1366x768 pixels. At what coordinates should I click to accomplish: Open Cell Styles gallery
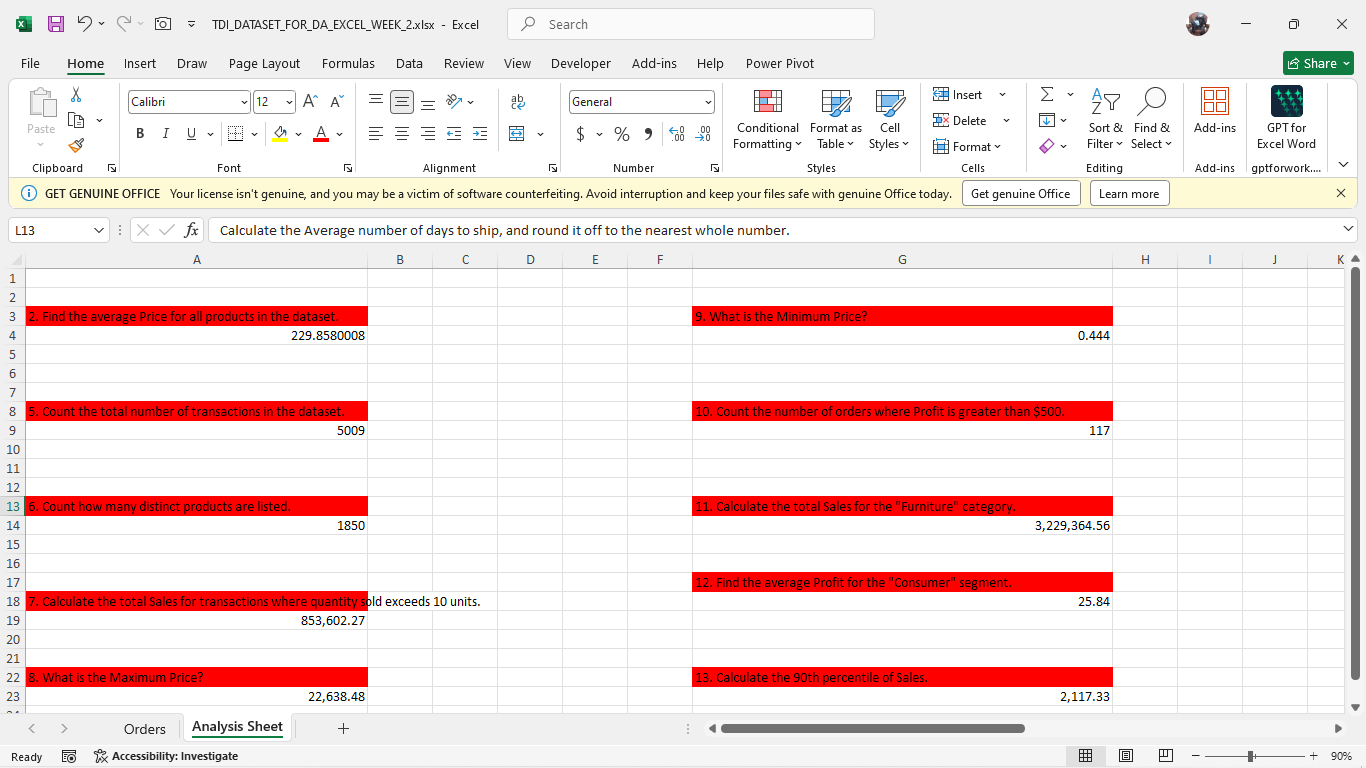coord(889,119)
